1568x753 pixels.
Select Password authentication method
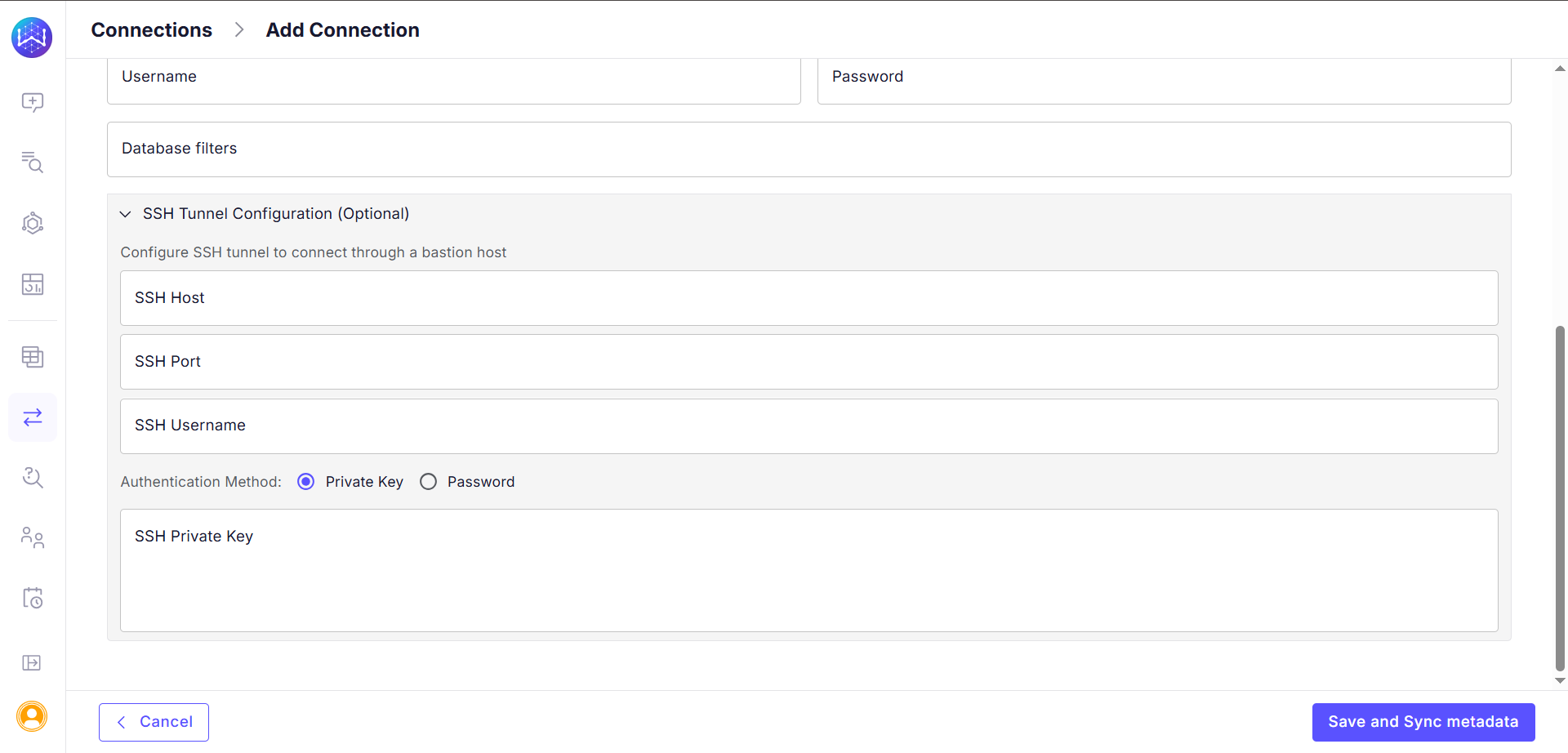(x=429, y=482)
